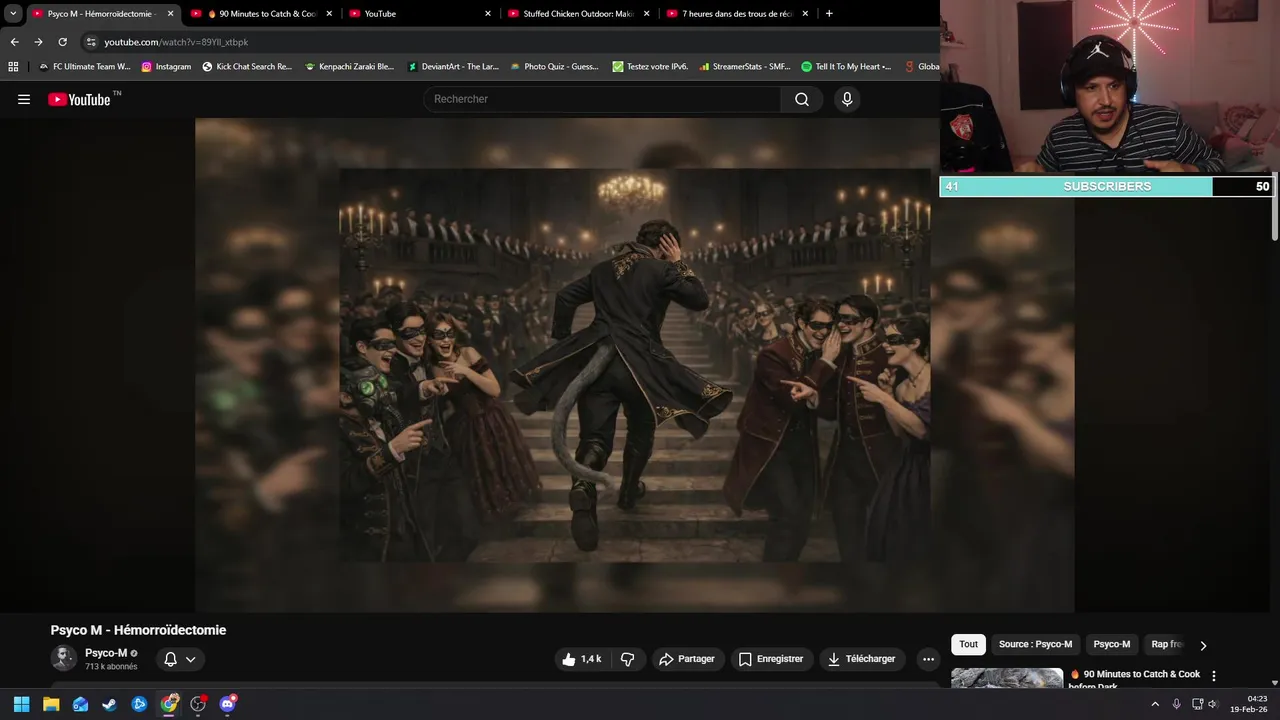Switch to the 90 Minutes to Catch & Cook tab
1280x720 pixels.
pyautogui.click(x=262, y=14)
